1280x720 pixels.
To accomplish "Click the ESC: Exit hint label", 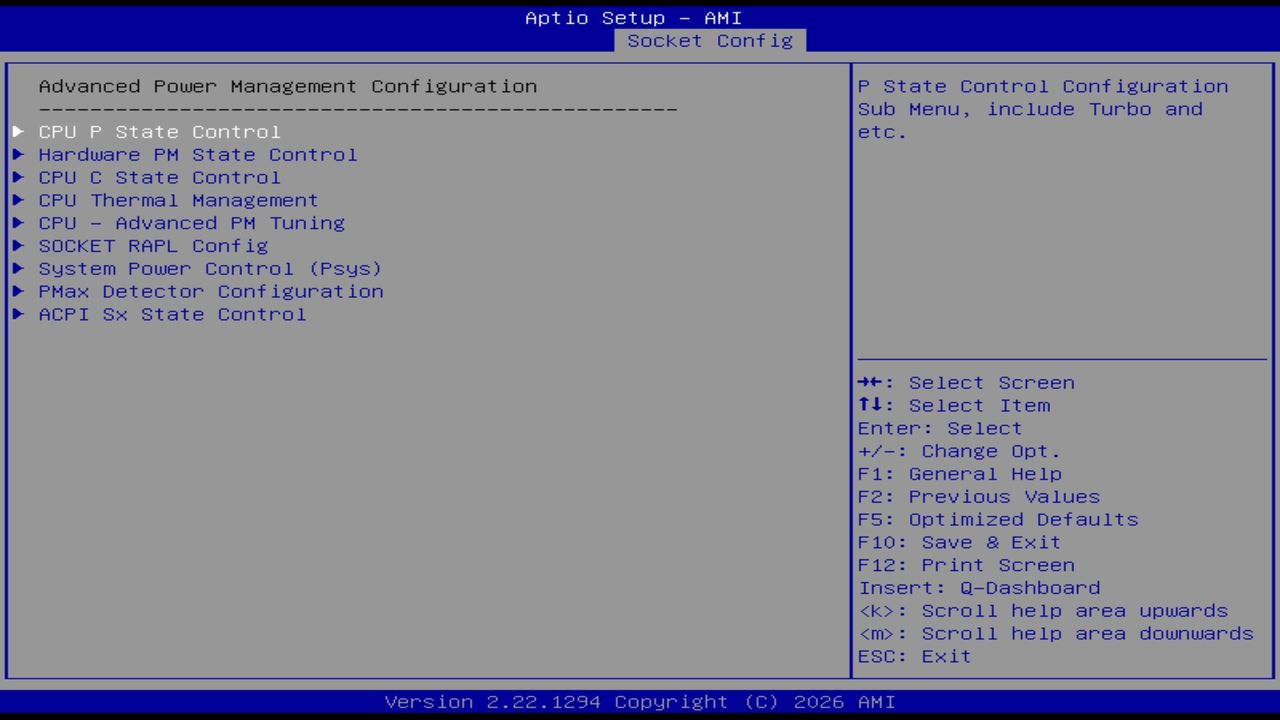I will 913,656.
